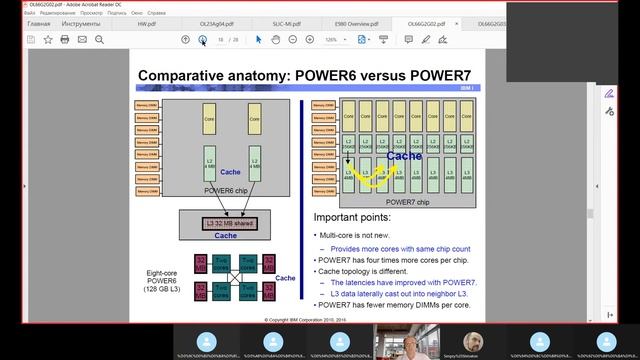This screenshot has height=360, width=640.
Task: Switch to the HW.pdf tab
Action: pyautogui.click(x=147, y=24)
